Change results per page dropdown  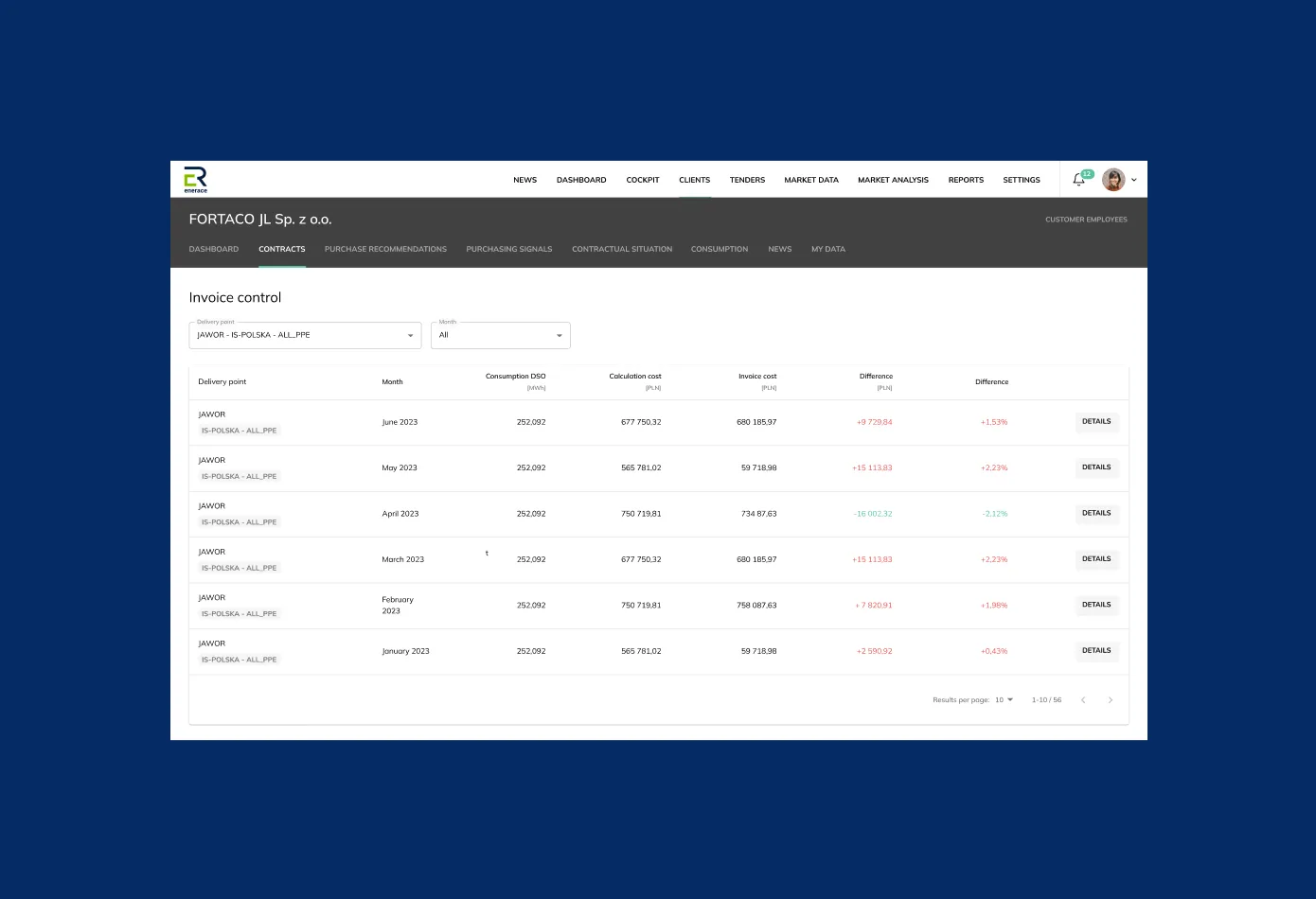(1004, 700)
